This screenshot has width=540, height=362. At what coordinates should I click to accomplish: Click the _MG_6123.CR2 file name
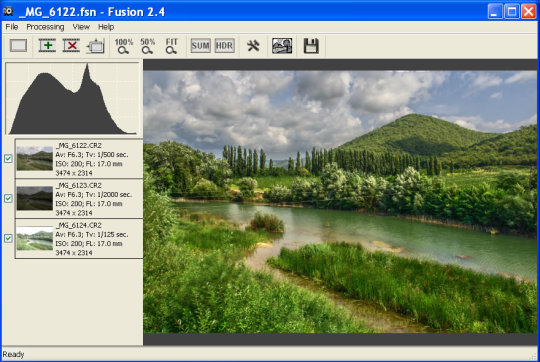coord(79,186)
